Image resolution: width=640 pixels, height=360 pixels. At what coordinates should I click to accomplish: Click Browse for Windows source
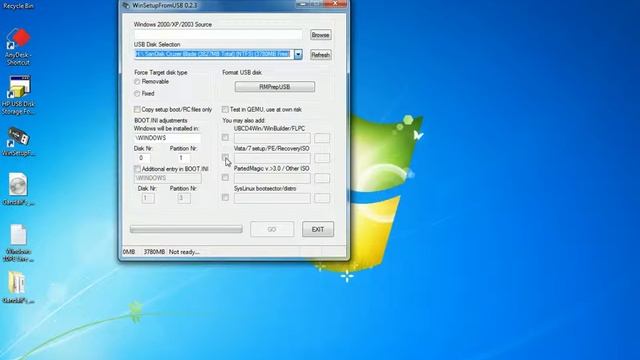320,35
